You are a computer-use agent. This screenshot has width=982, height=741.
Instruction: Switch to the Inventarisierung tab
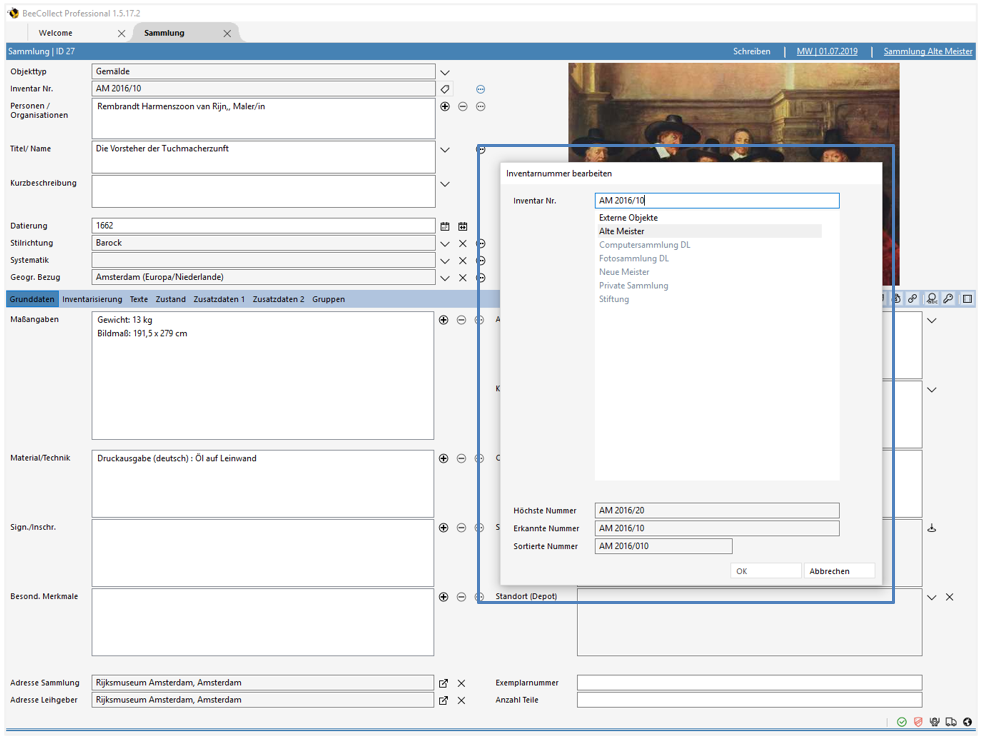coord(90,298)
